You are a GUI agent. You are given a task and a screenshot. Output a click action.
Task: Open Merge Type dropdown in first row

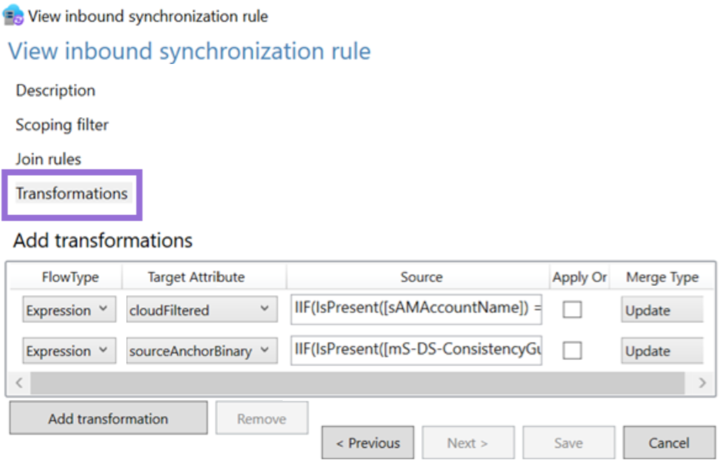coord(660,310)
